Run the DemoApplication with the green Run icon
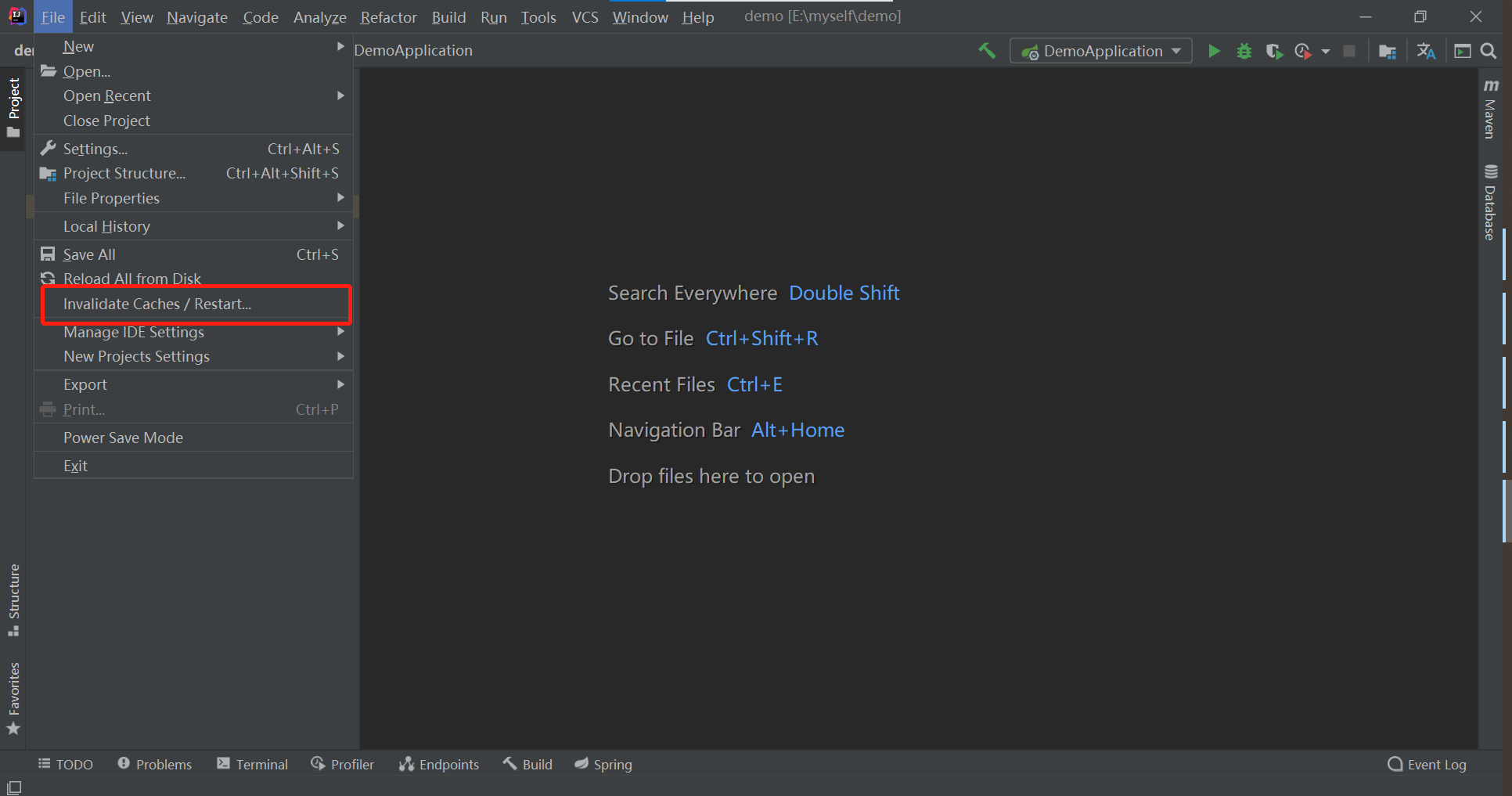Image resolution: width=1512 pixels, height=796 pixels. 1214,50
